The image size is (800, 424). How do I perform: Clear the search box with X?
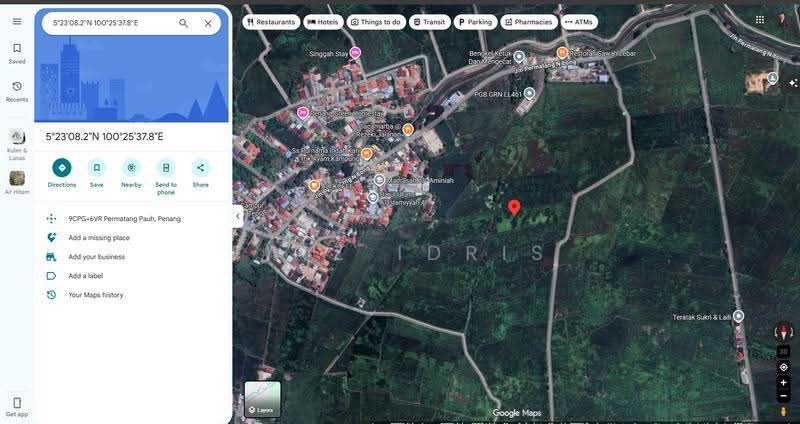[x=208, y=23]
